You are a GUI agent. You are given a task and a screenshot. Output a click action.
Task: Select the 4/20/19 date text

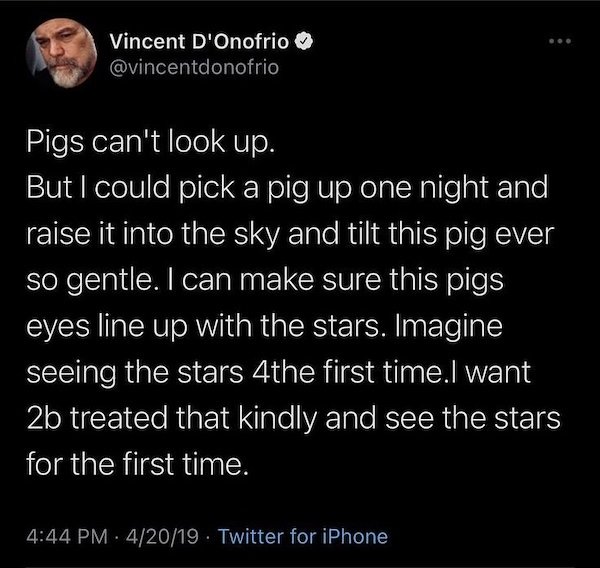tap(162, 535)
